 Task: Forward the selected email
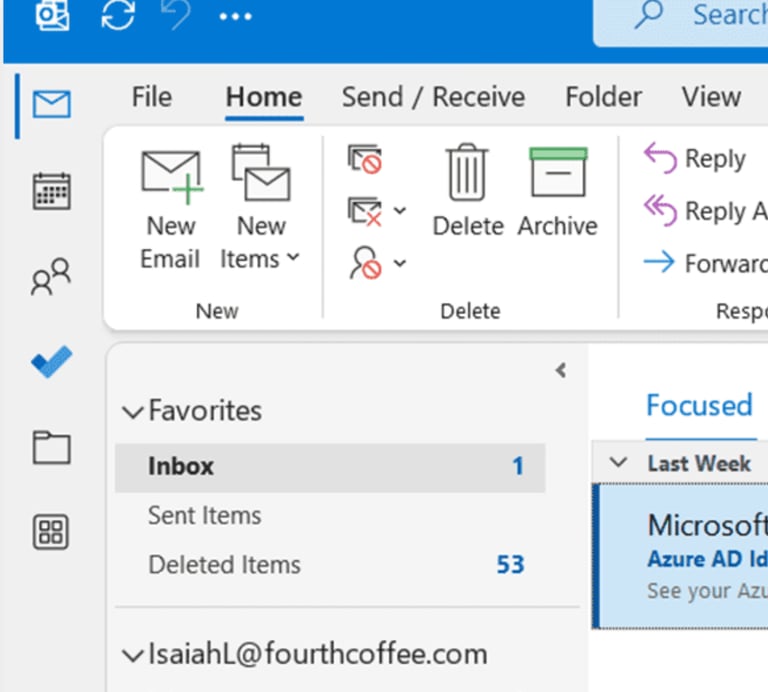705,263
